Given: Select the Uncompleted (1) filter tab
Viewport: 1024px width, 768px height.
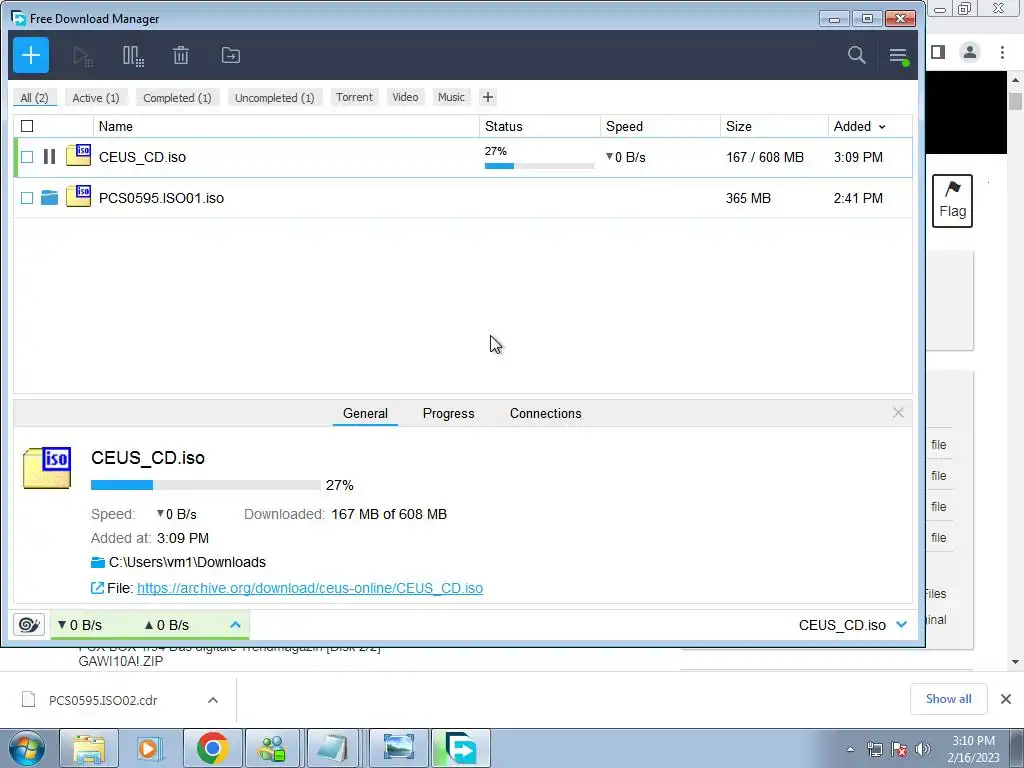Looking at the screenshot, I should coord(274,97).
